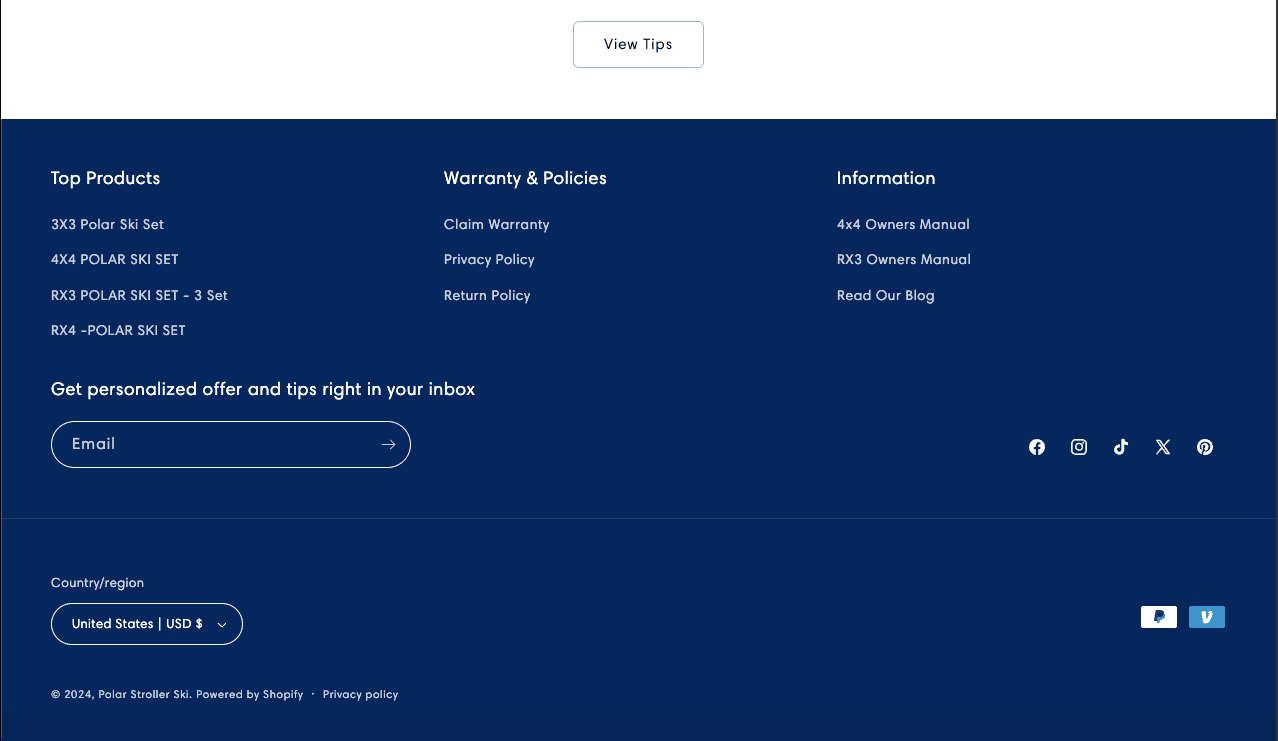Open the TikTok social icon
The height and width of the screenshot is (741, 1278).
1121,447
